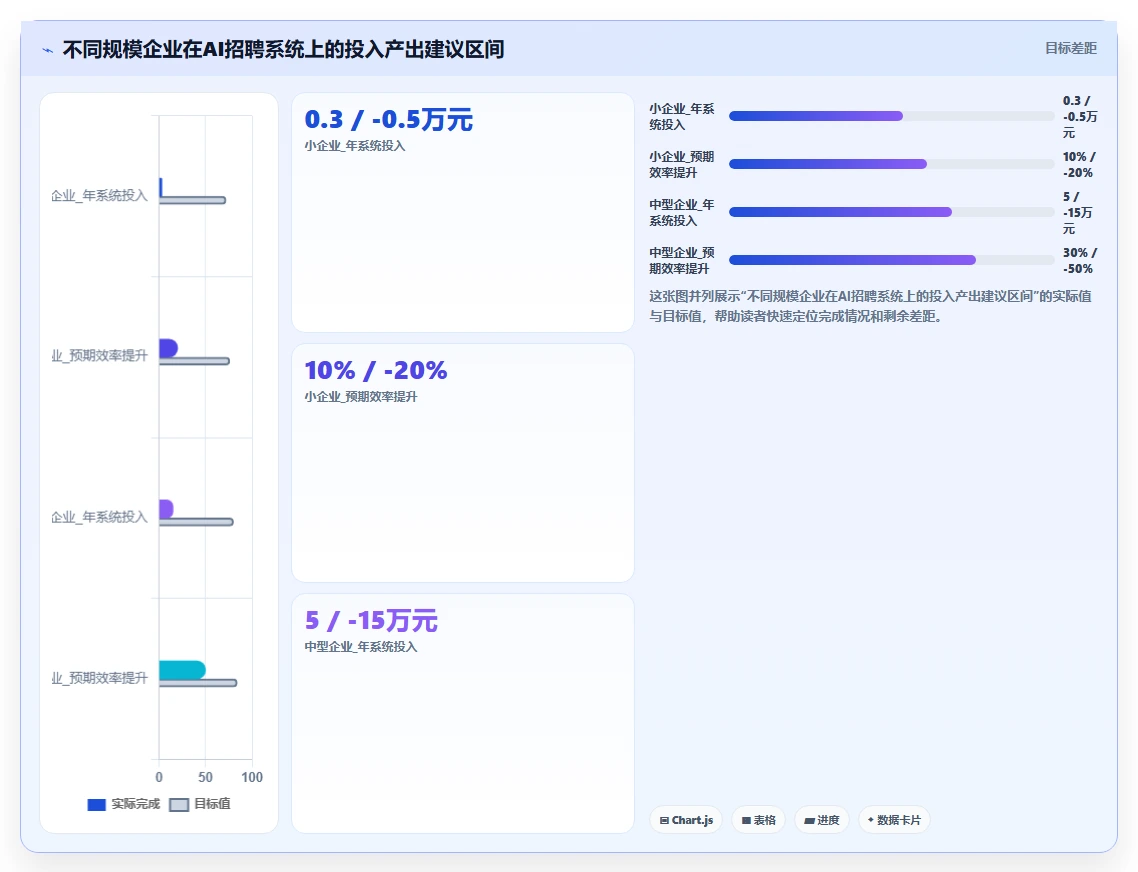Screen dimensions: 1138x872
Task: Click the blue 实际完成 legend swatch
Action: [x=97, y=804]
